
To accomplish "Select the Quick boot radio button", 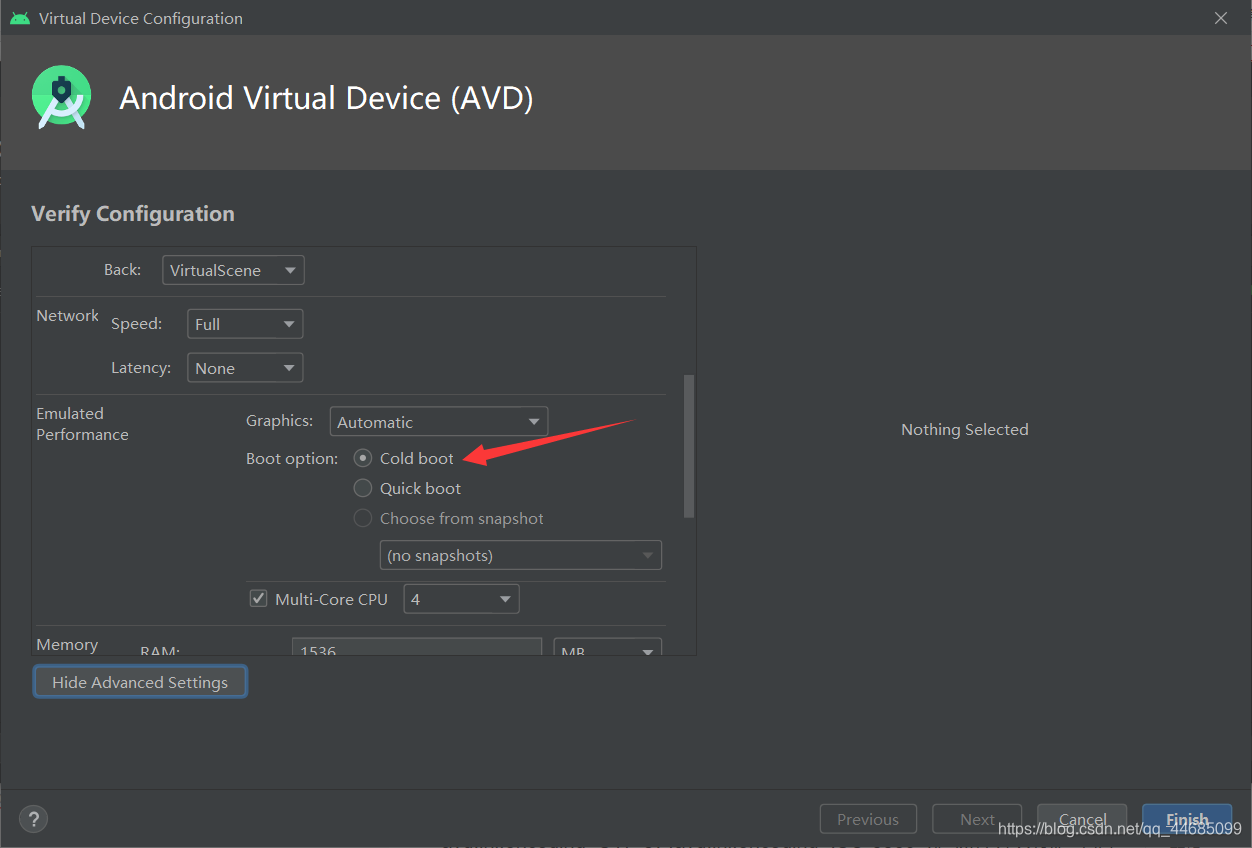I will click(x=363, y=488).
